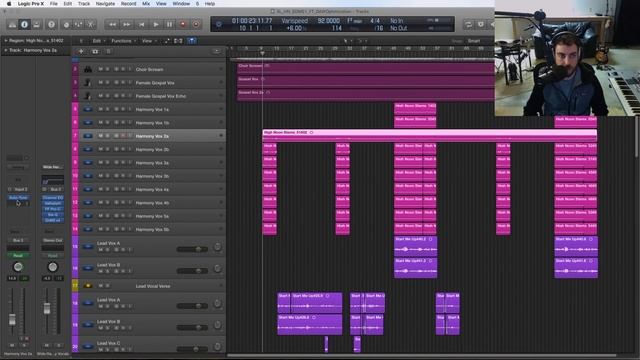The width and height of the screenshot is (640, 360).
Task: Mute the Choir Scream track
Action: point(100,69)
